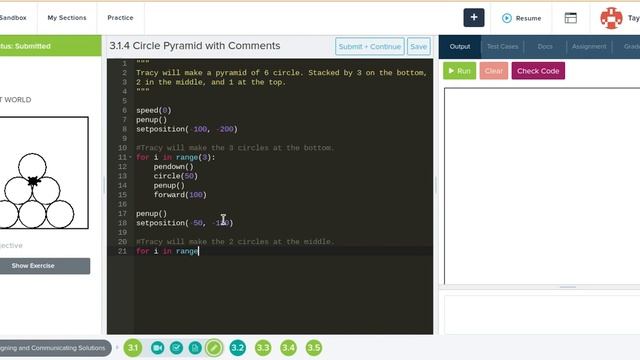Click the Check Code button
The width and height of the screenshot is (640, 360).
pos(538,71)
